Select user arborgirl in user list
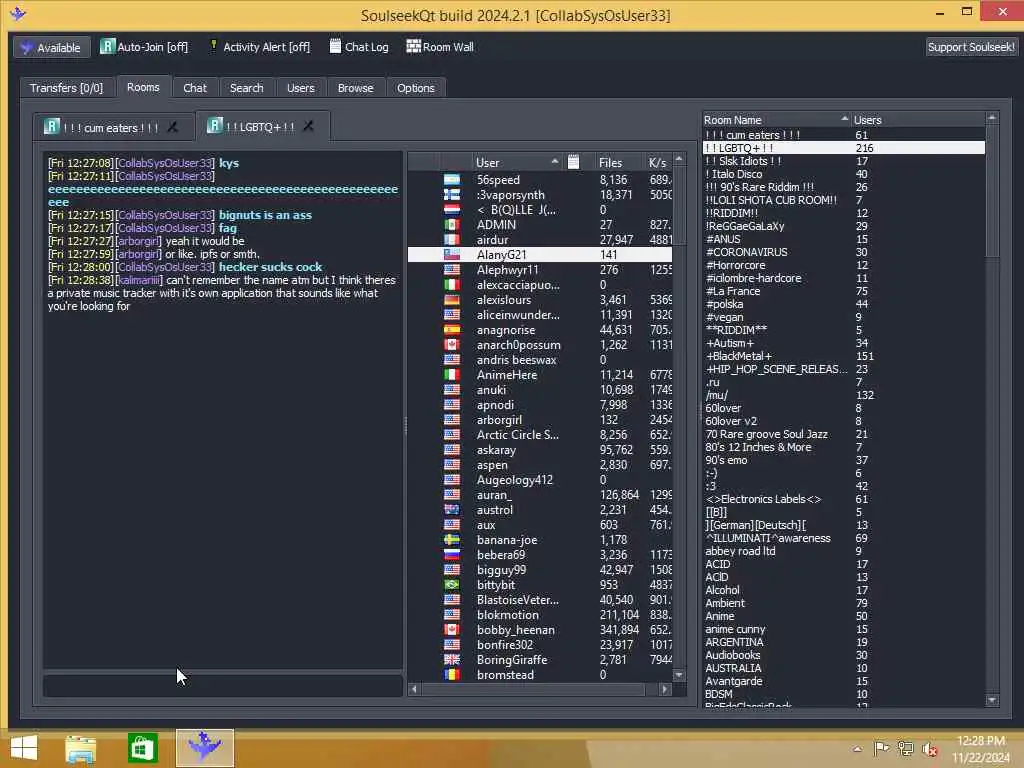The height and width of the screenshot is (768, 1024). (x=540, y=420)
